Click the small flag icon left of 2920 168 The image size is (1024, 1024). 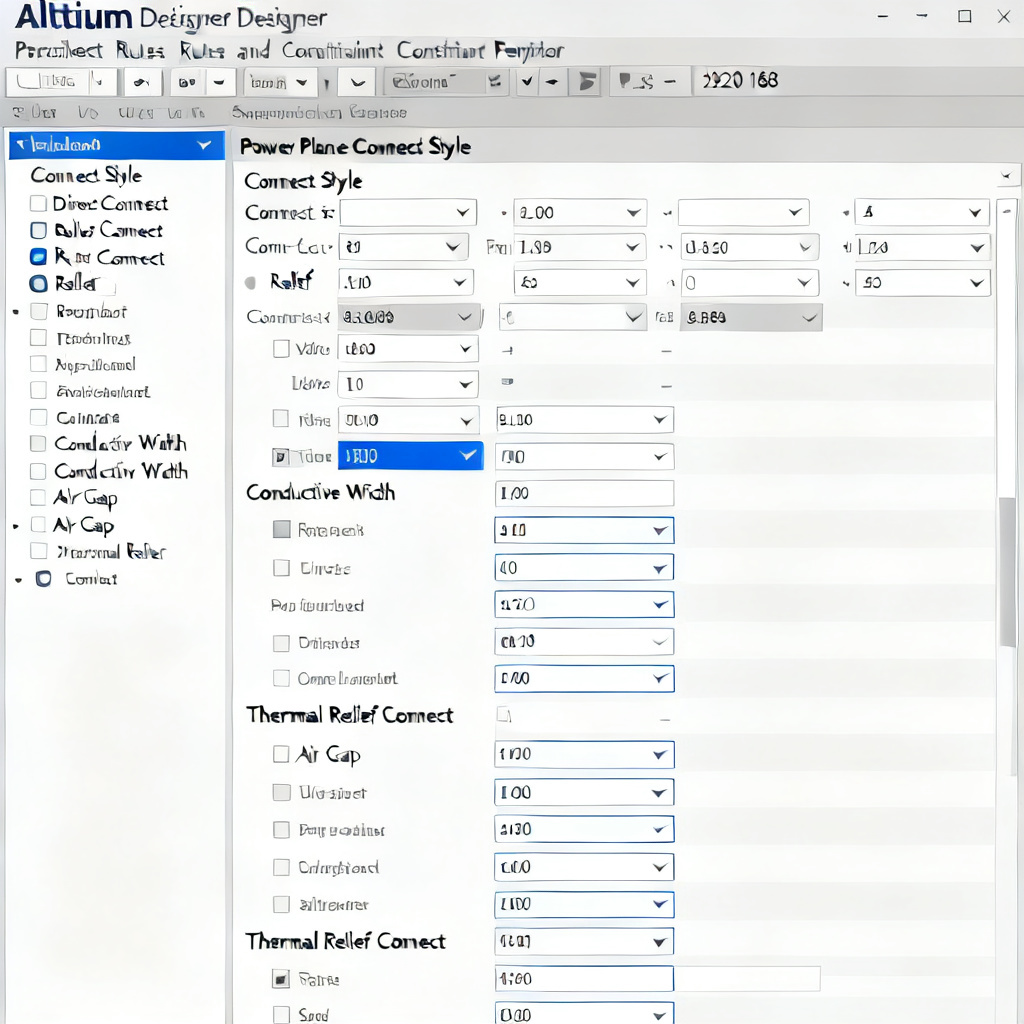point(625,80)
